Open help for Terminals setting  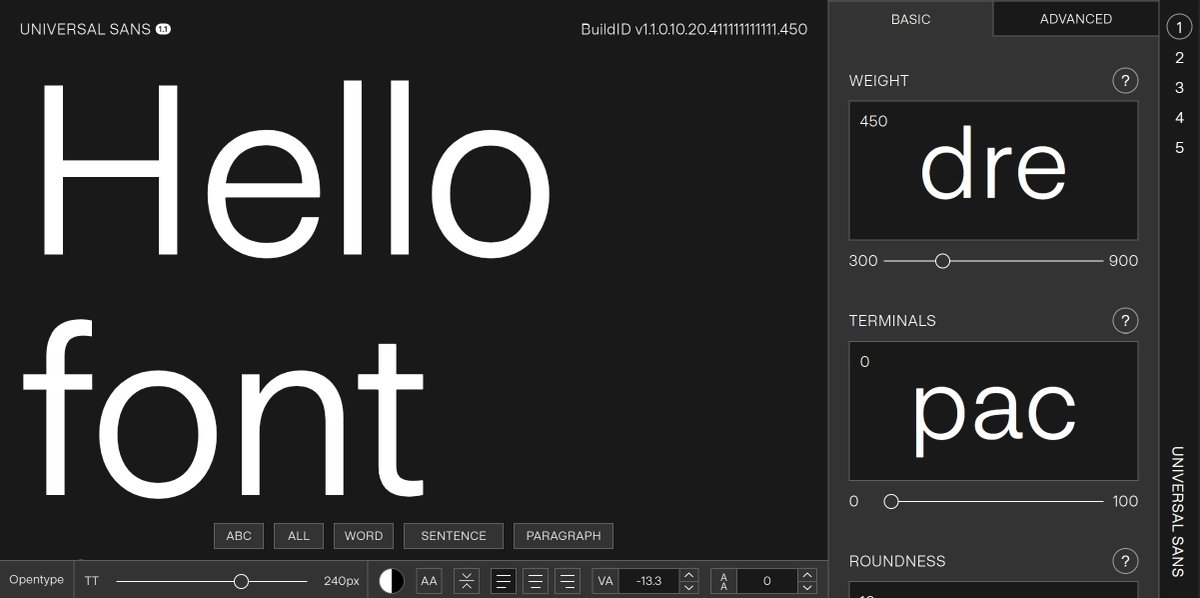[1125, 321]
